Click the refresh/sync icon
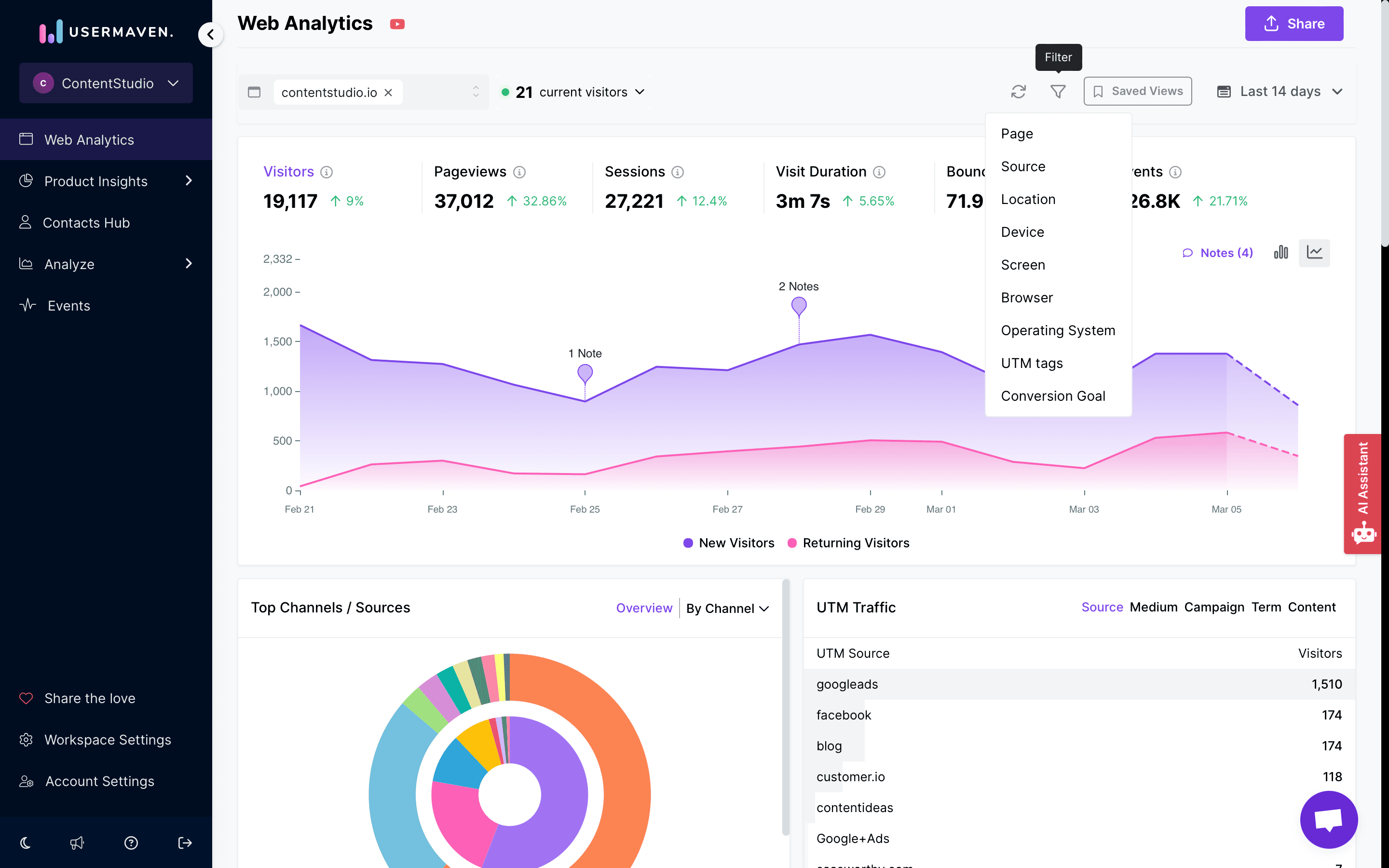Screen dimensions: 1389x868 pos(1019,91)
